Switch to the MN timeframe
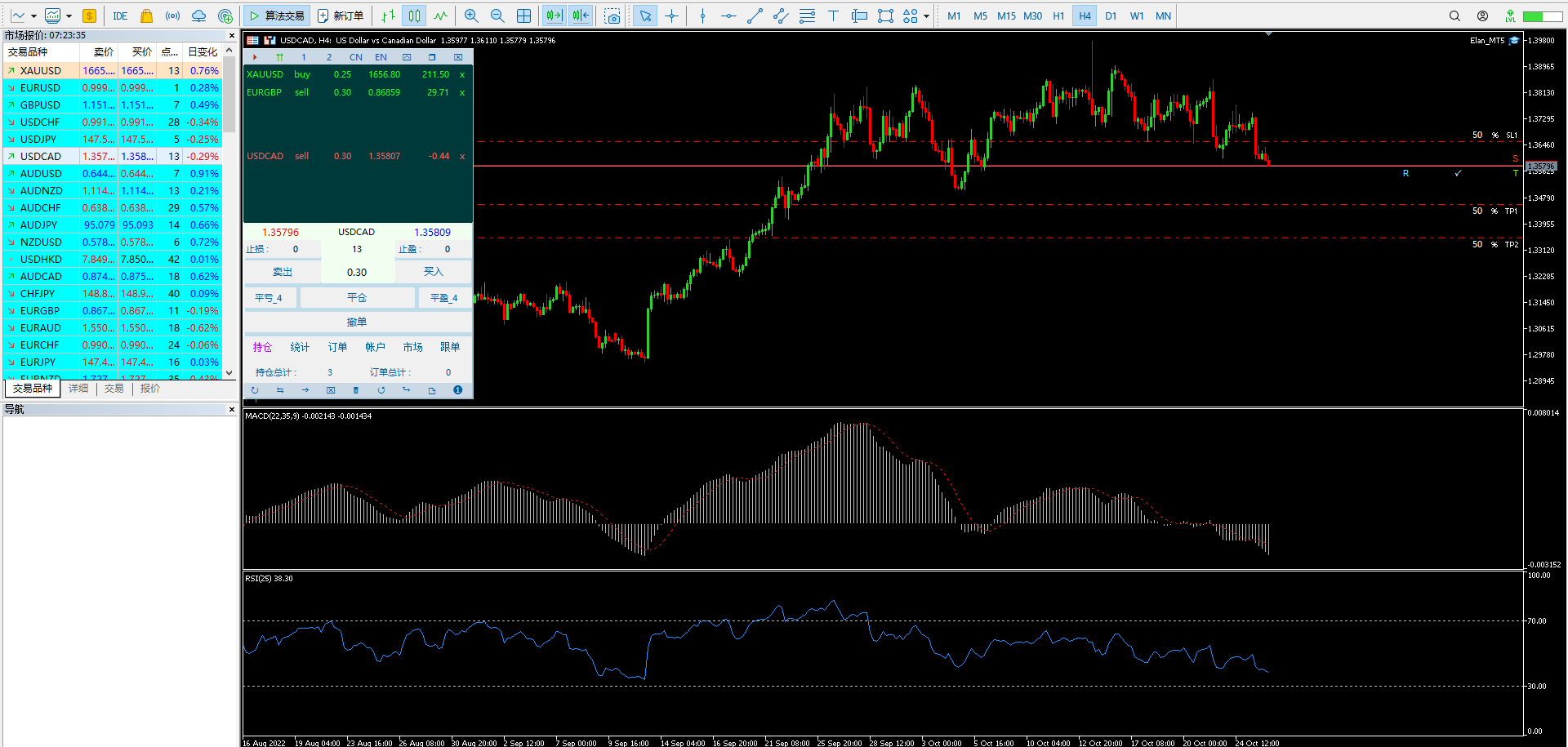This screenshot has height=747, width=1568. (x=1163, y=16)
